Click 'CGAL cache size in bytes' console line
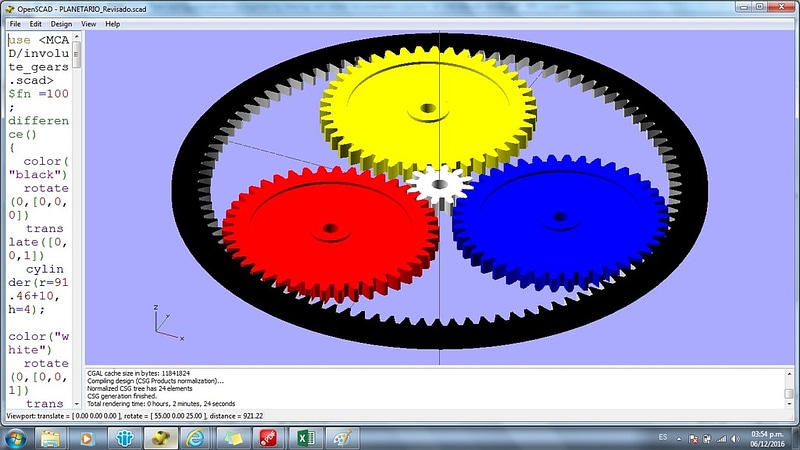The image size is (800, 450). point(138,373)
